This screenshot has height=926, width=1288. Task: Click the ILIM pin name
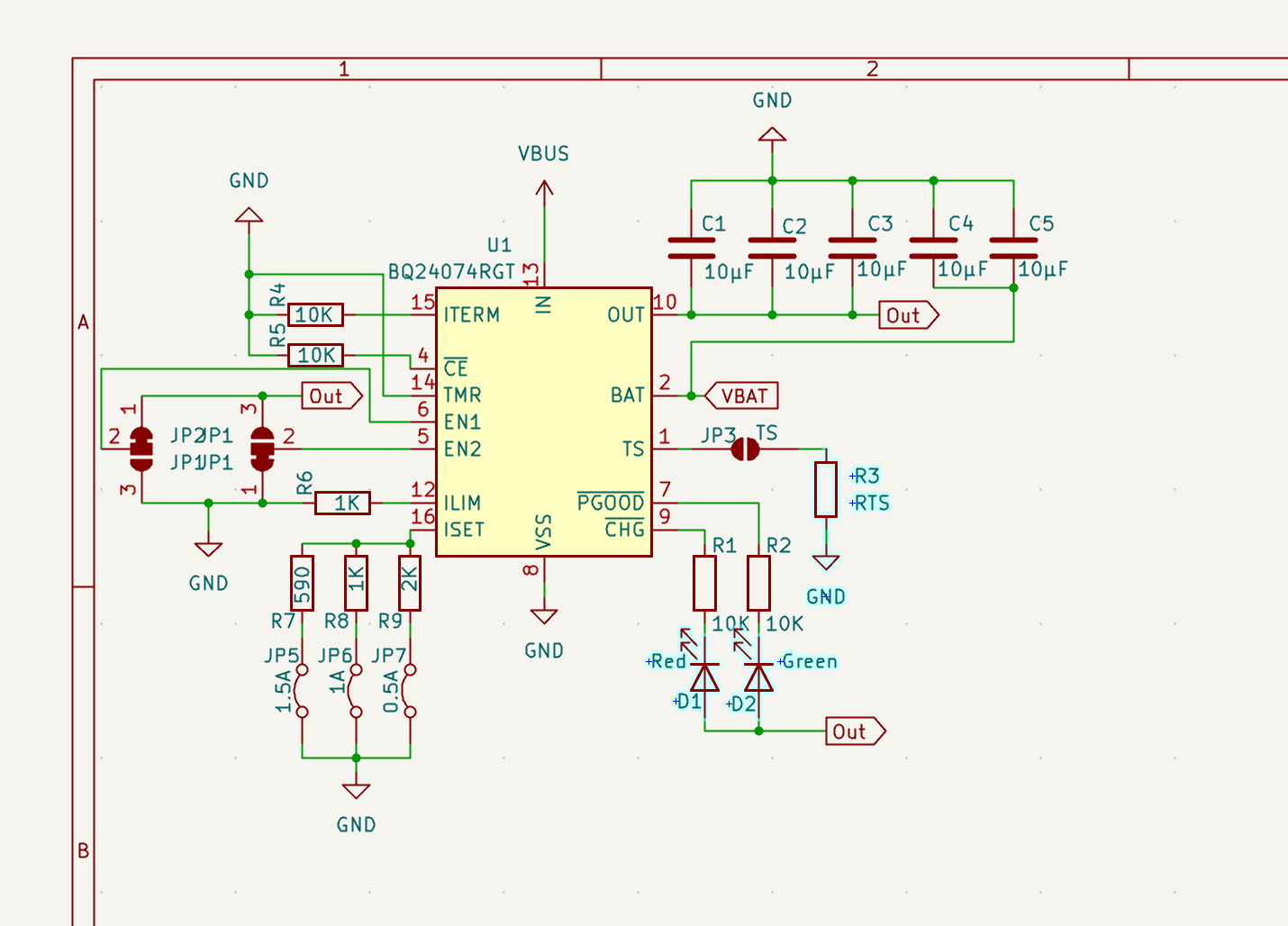462,503
